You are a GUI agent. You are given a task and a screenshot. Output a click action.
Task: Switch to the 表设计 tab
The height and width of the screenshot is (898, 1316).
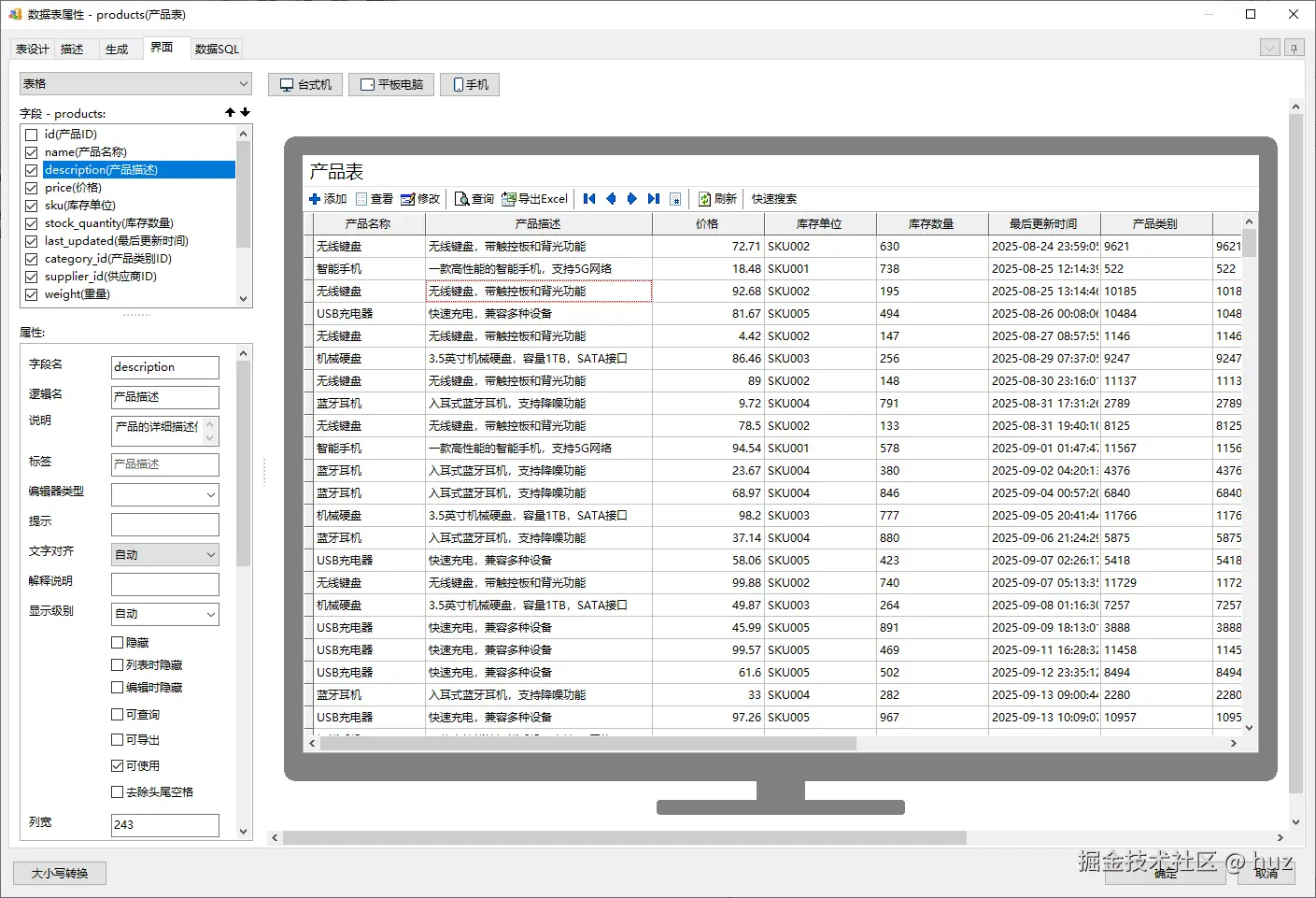coord(32,50)
